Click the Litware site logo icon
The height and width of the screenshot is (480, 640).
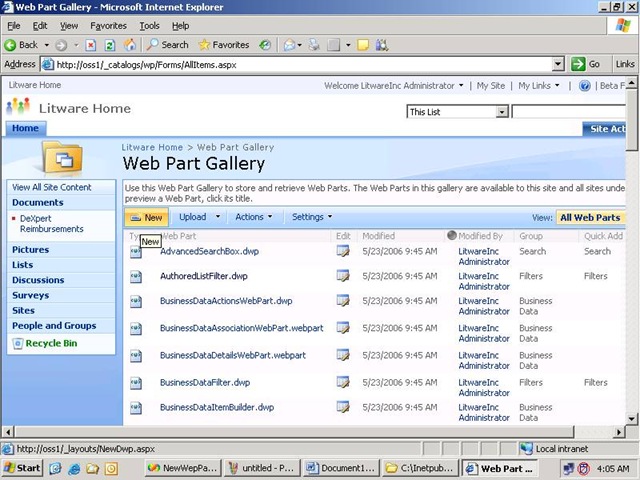[x=18, y=107]
